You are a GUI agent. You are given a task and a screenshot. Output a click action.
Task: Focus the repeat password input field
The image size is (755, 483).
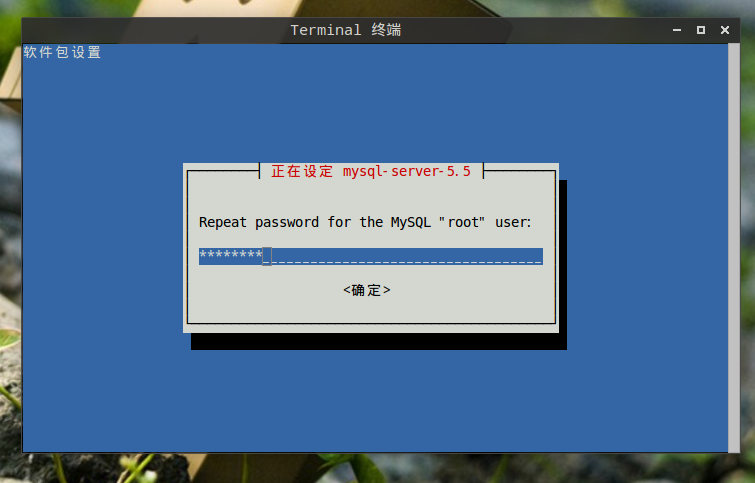coord(371,256)
